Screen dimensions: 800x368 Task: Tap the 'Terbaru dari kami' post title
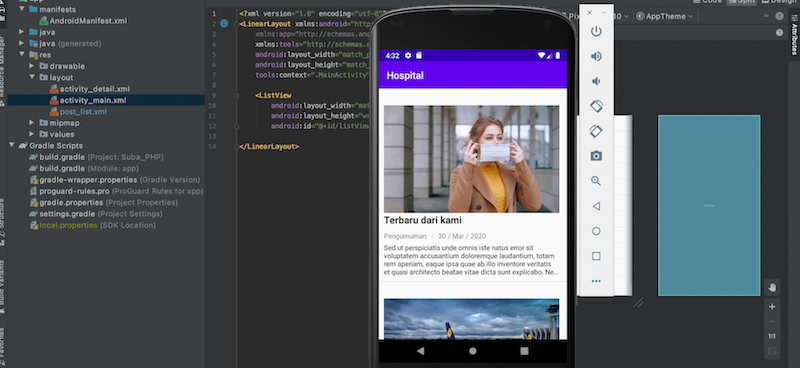pos(422,220)
